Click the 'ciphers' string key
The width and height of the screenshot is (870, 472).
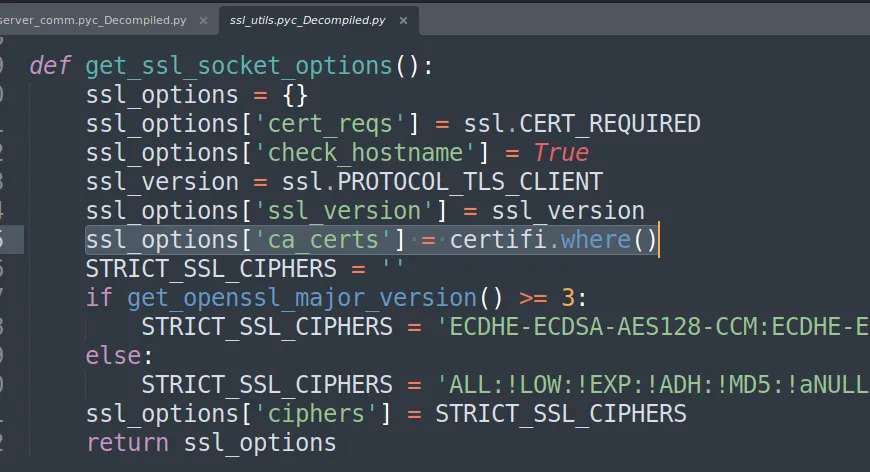315,414
